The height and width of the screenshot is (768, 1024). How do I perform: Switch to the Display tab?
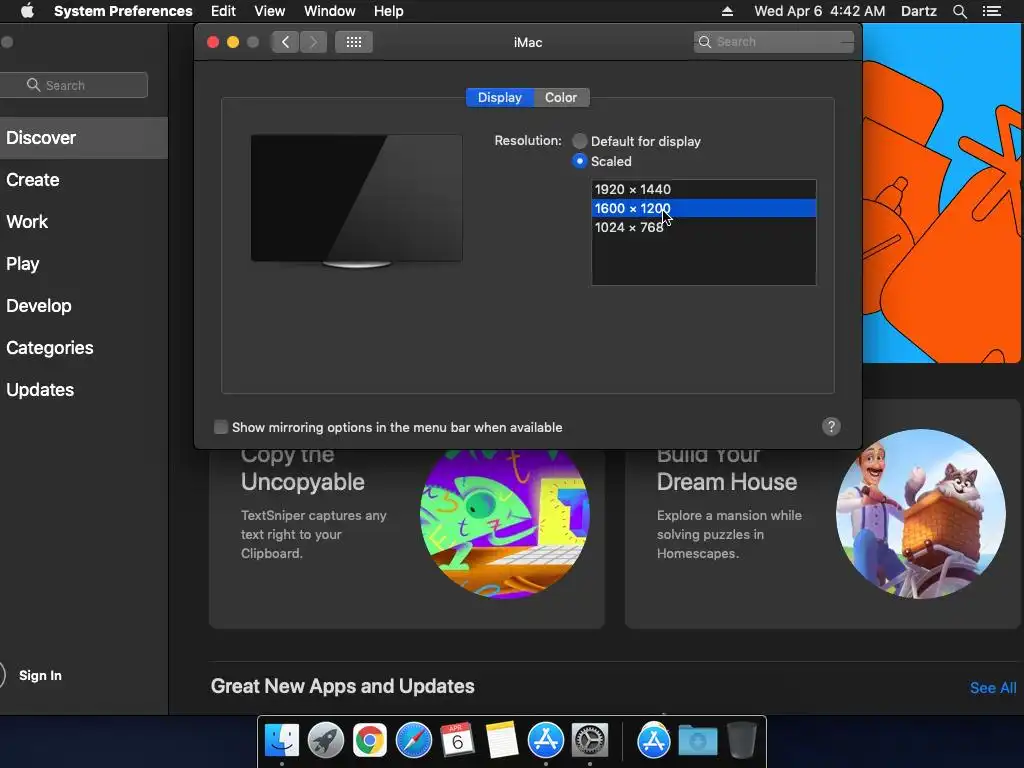point(500,97)
